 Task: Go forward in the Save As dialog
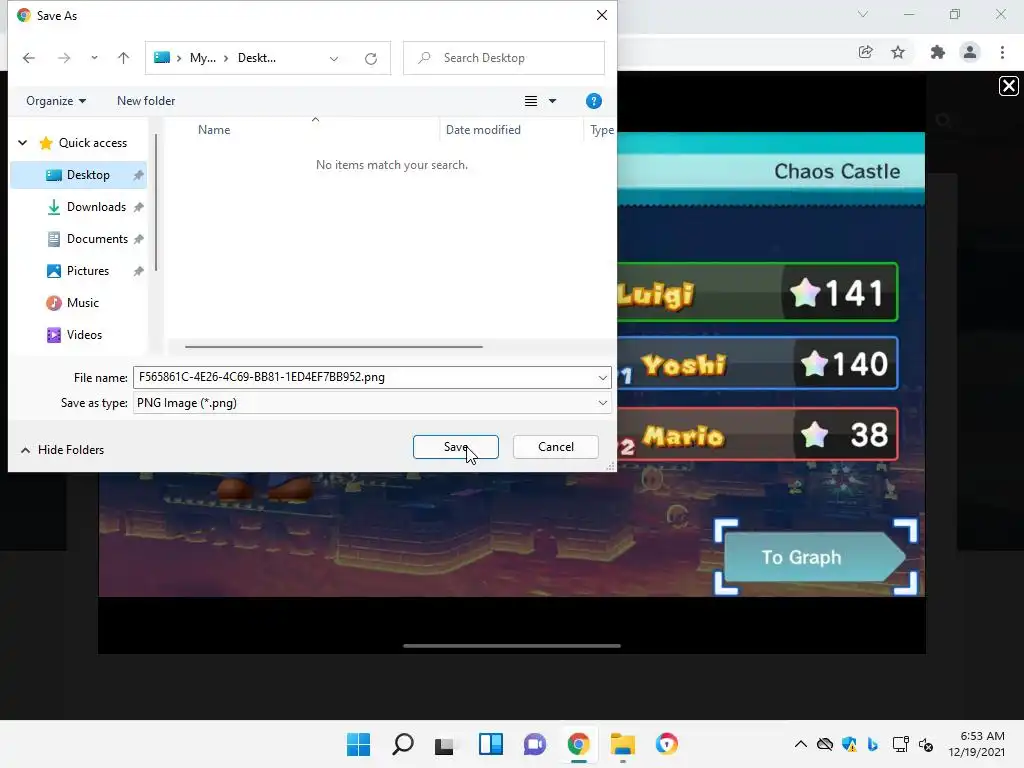(x=63, y=58)
